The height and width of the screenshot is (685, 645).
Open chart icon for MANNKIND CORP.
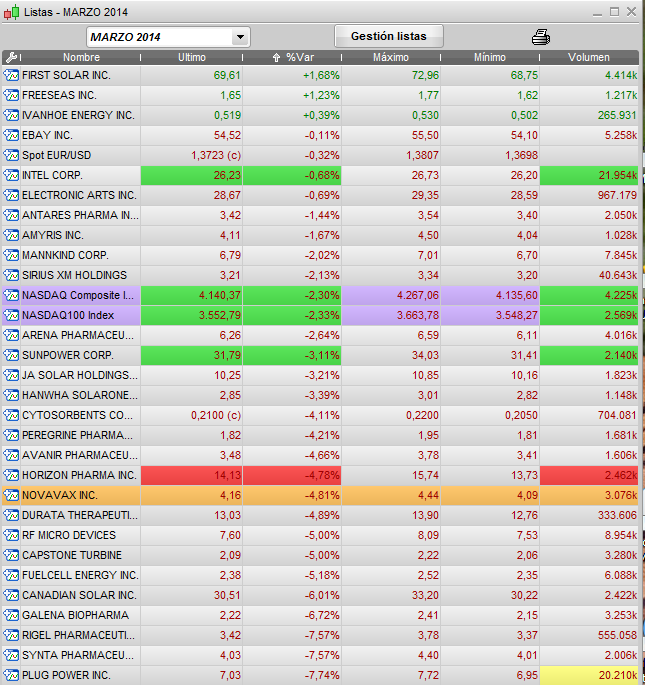tap(11, 255)
